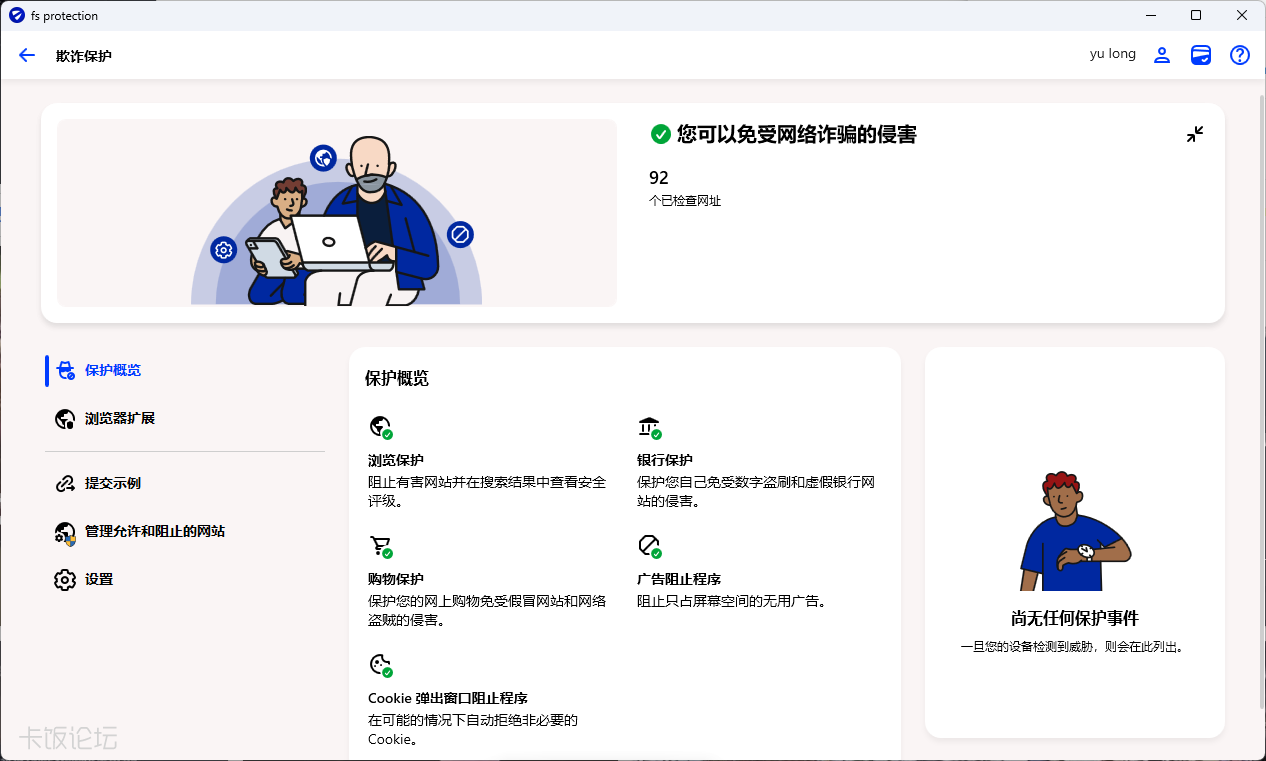Click the 购物保护 shopping cart icon
The image size is (1266, 761).
click(x=380, y=546)
